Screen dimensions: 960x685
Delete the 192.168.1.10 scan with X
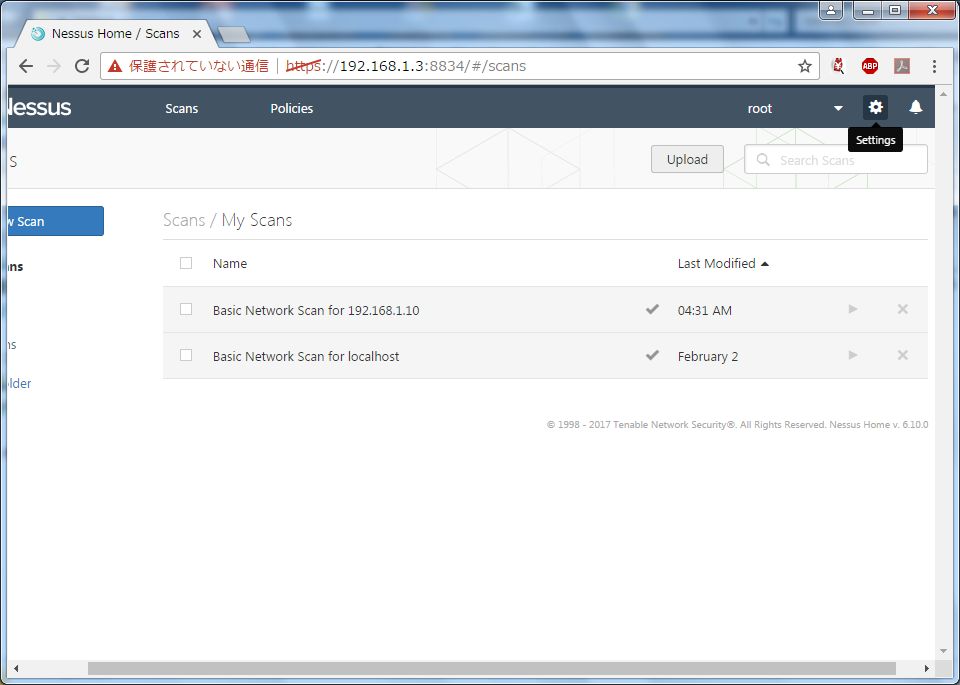coord(902,309)
